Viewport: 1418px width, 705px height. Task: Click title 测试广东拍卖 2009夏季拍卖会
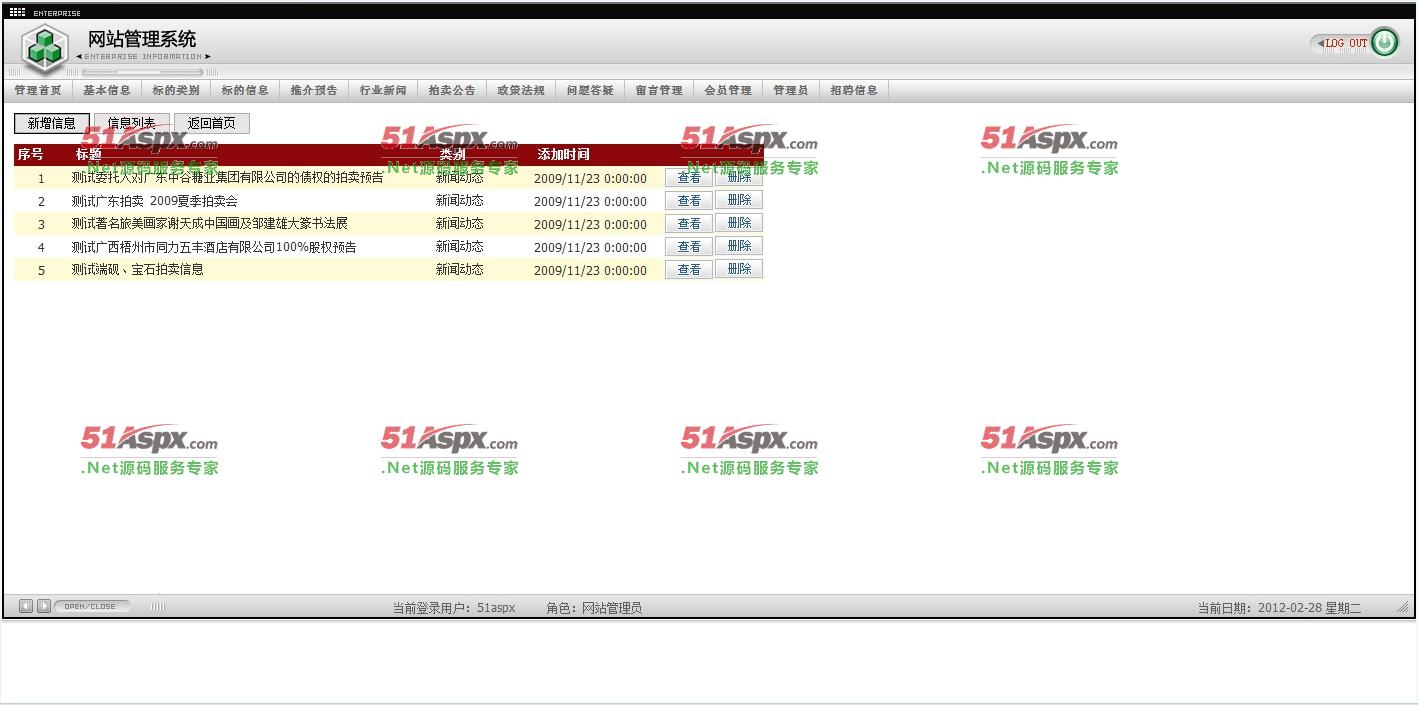(154, 200)
